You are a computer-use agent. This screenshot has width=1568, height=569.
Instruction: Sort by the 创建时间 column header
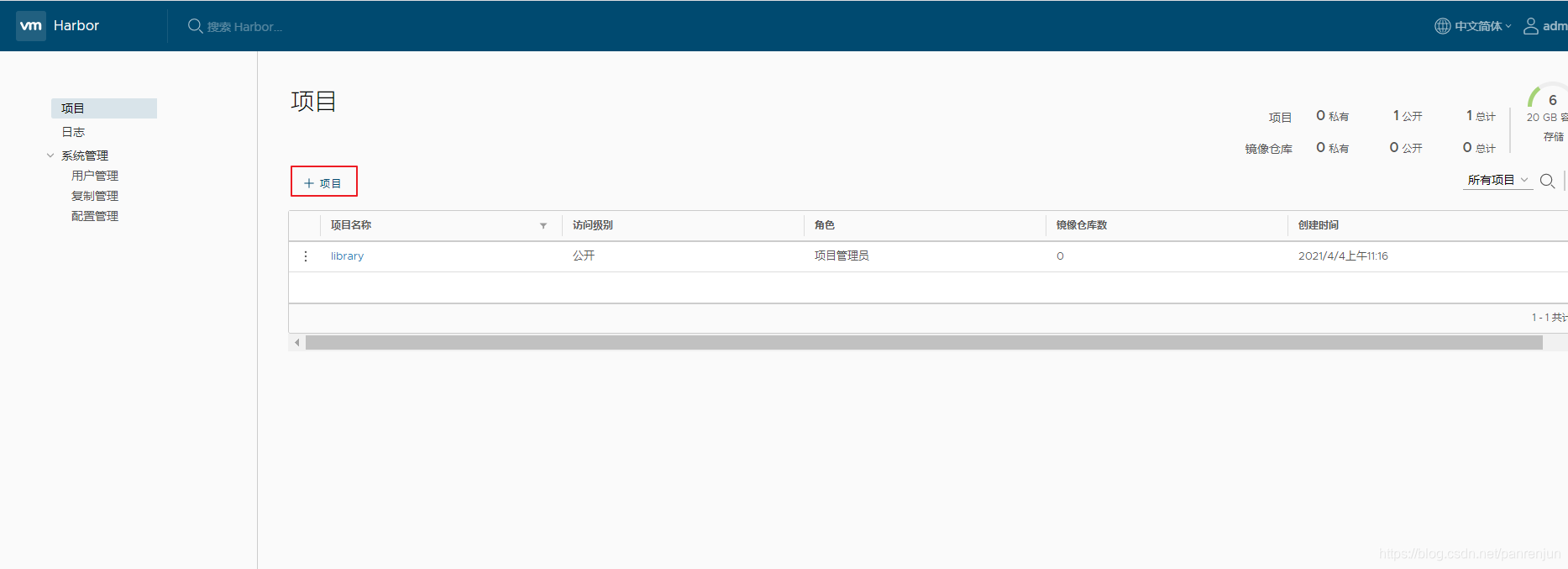tap(1319, 225)
